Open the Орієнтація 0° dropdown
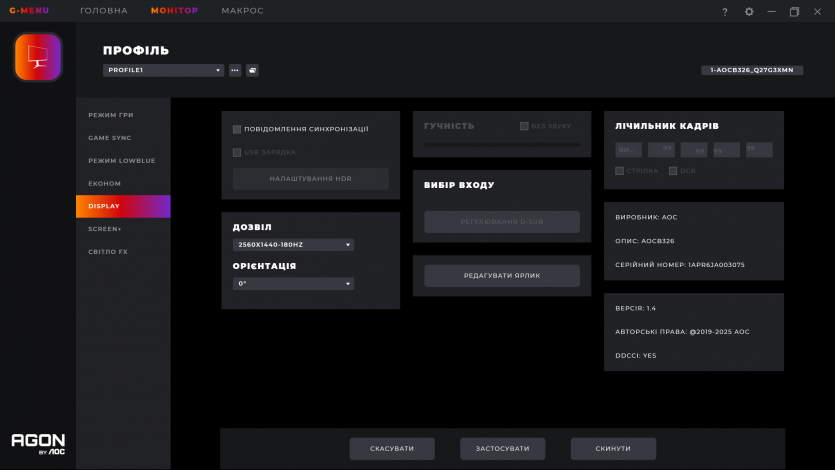This screenshot has width=835, height=470. coord(294,284)
